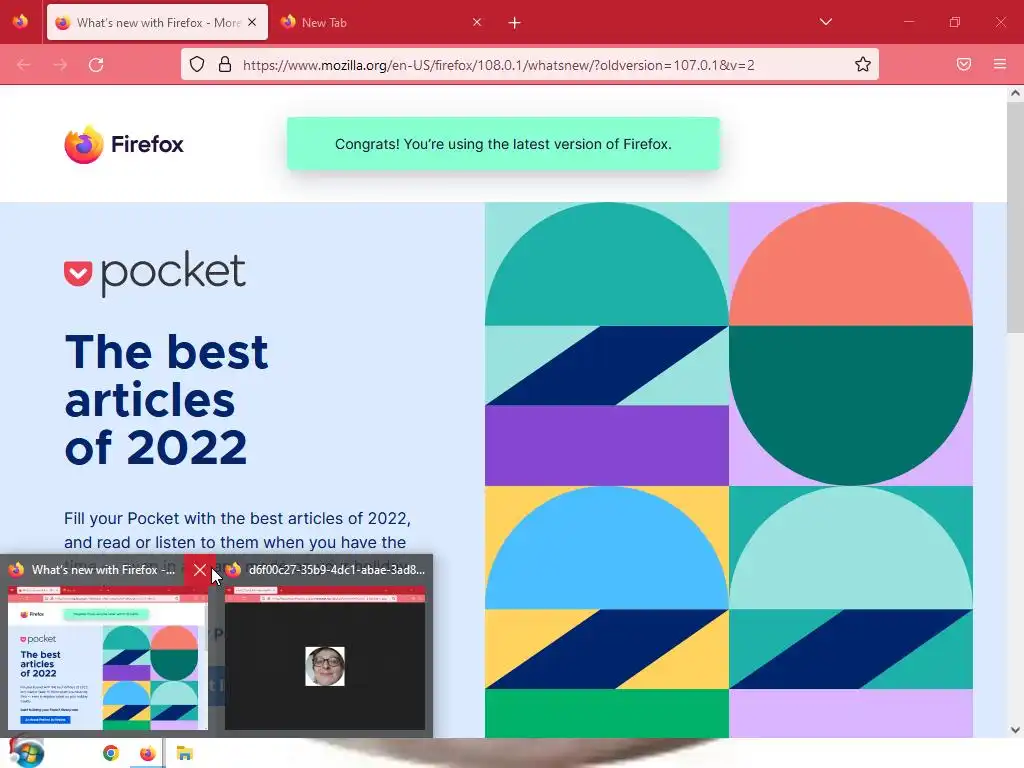1024x768 pixels.
Task: List all tabs dropdown arrow
Action: click(x=825, y=22)
